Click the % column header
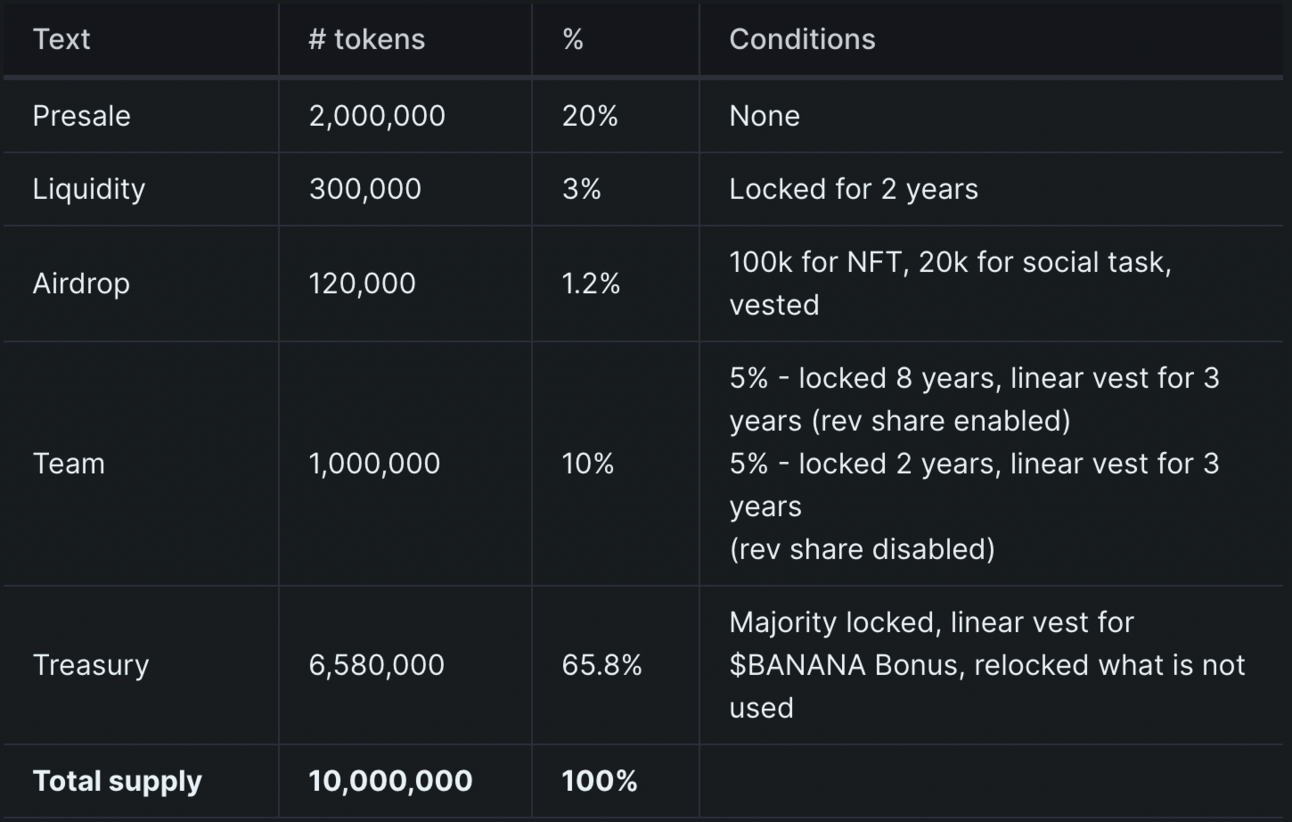The height and width of the screenshot is (822, 1292). coord(573,39)
